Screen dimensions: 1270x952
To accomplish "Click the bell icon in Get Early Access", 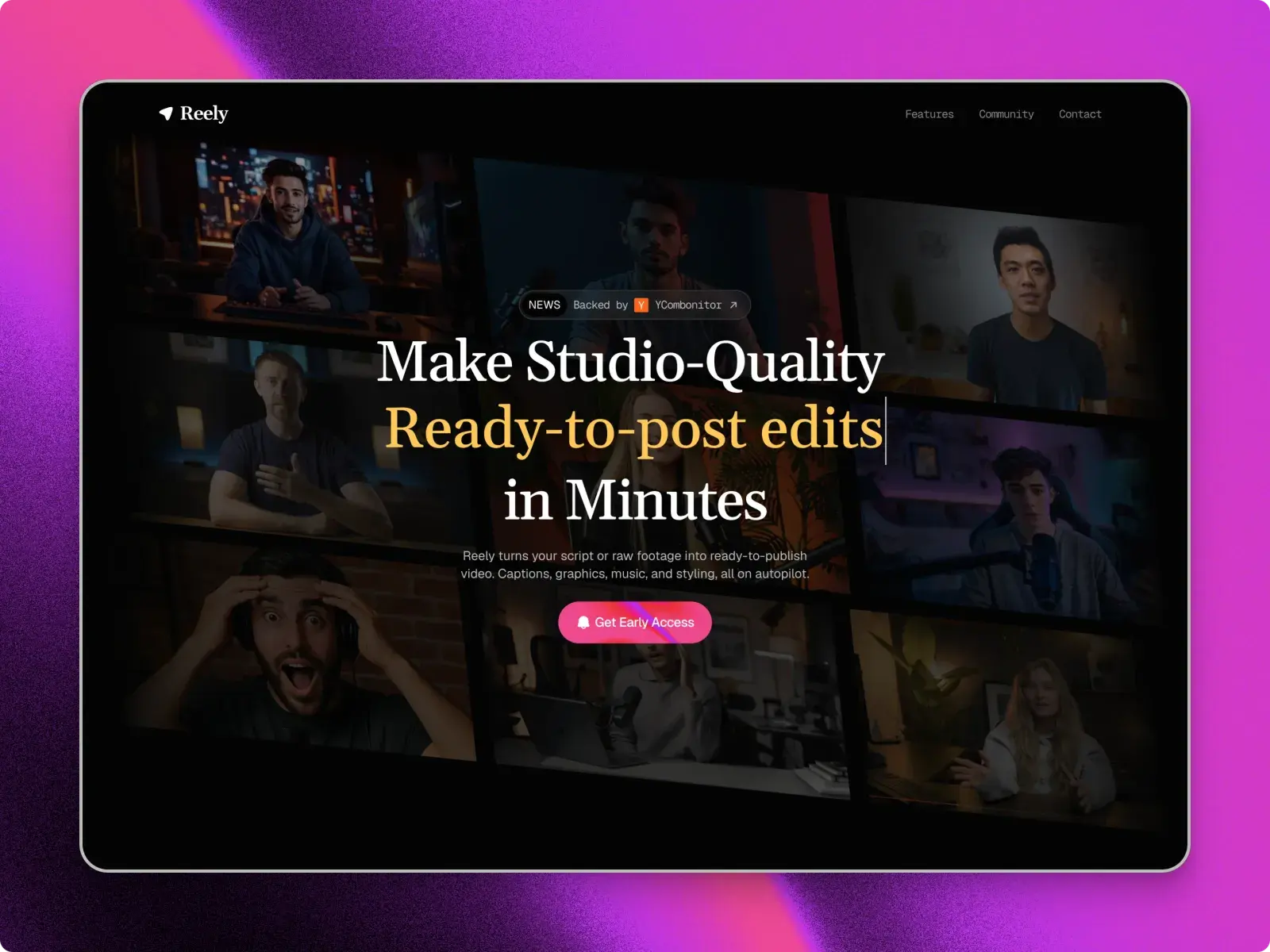I will [583, 622].
